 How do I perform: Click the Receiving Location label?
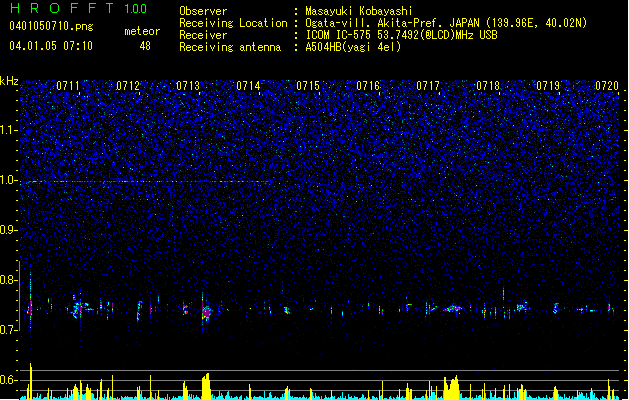233,23
